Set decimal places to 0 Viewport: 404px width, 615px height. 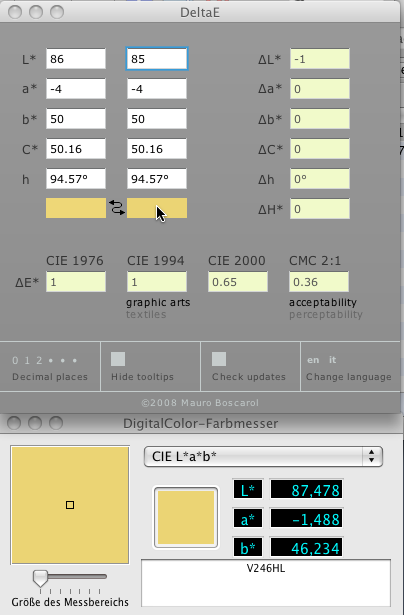pos(15,360)
